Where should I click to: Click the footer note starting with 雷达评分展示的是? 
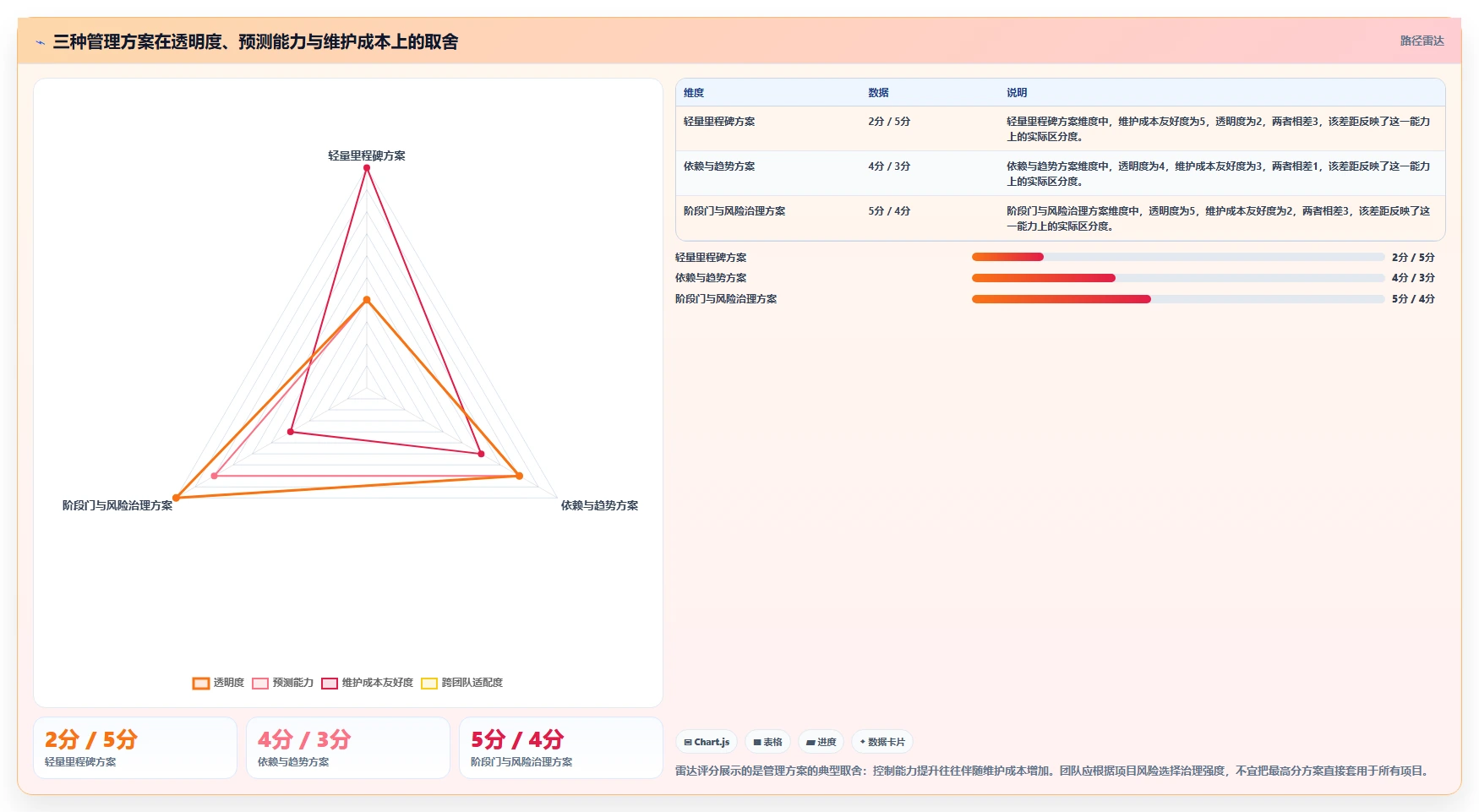pos(1053,771)
